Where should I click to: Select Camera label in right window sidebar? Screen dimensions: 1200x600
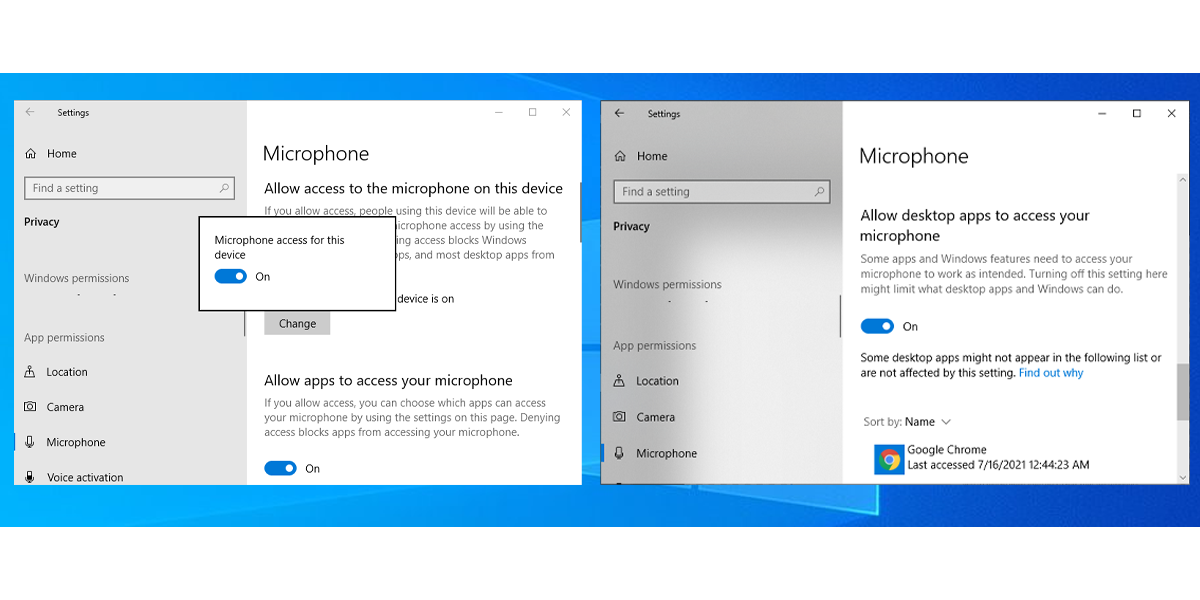655,417
